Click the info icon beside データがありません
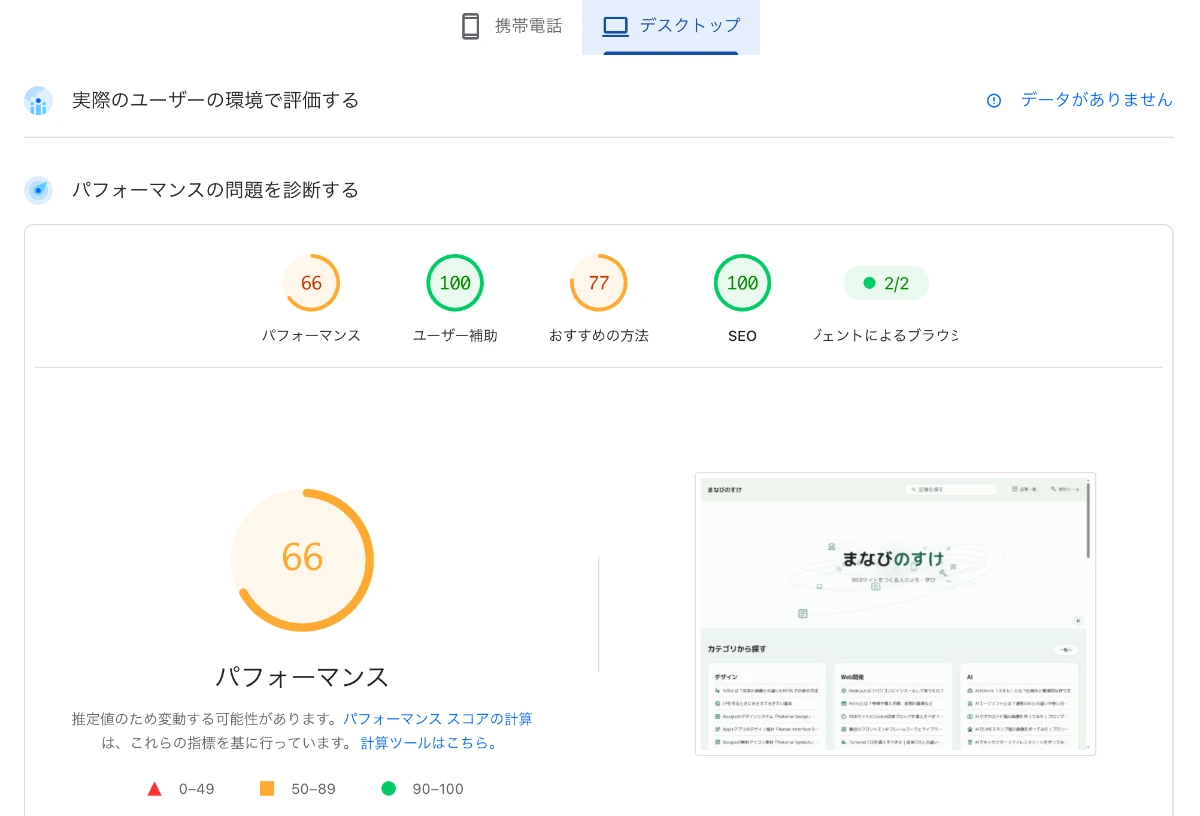 tap(994, 100)
